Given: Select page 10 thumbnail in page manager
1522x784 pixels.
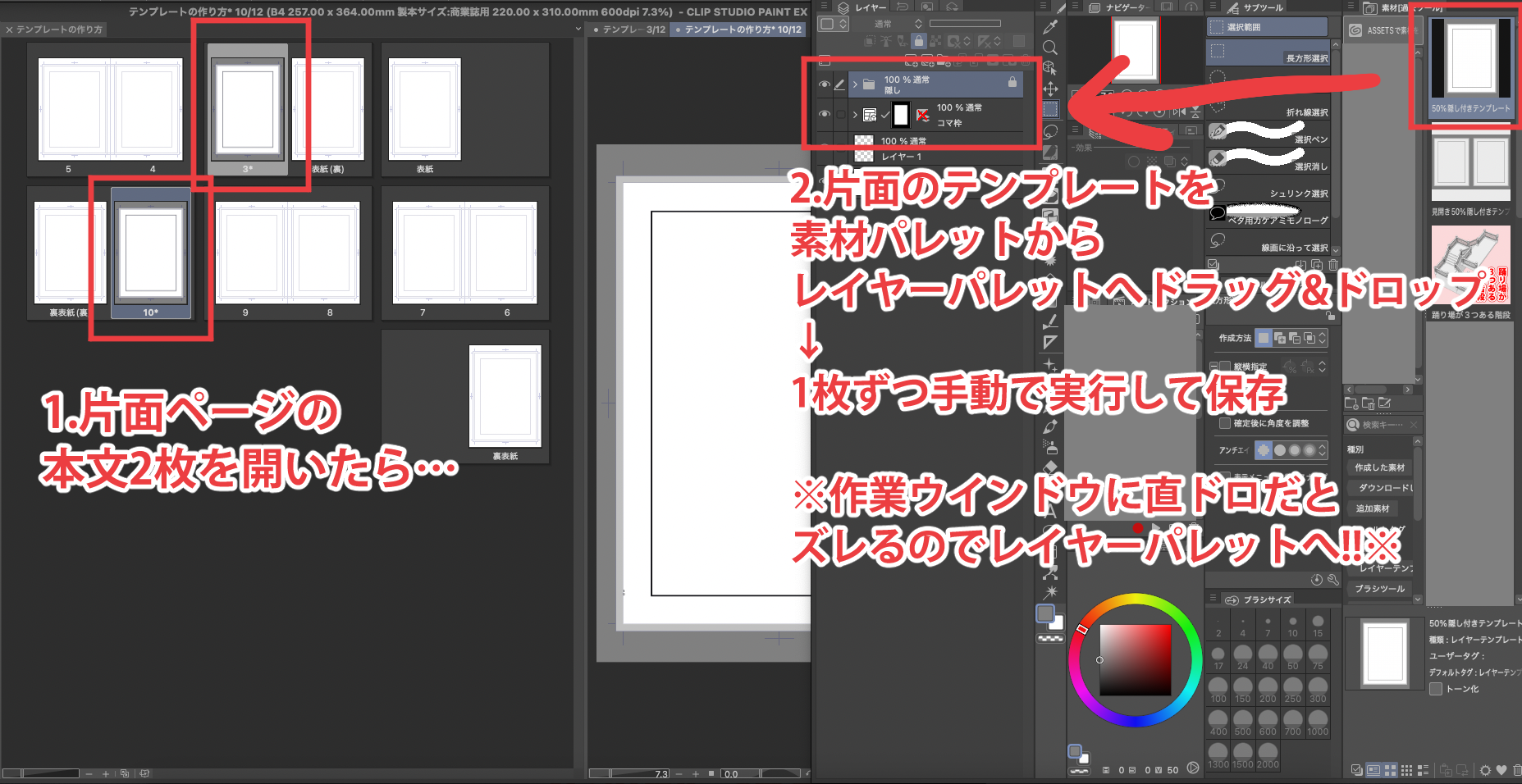Looking at the screenshot, I should [x=151, y=254].
